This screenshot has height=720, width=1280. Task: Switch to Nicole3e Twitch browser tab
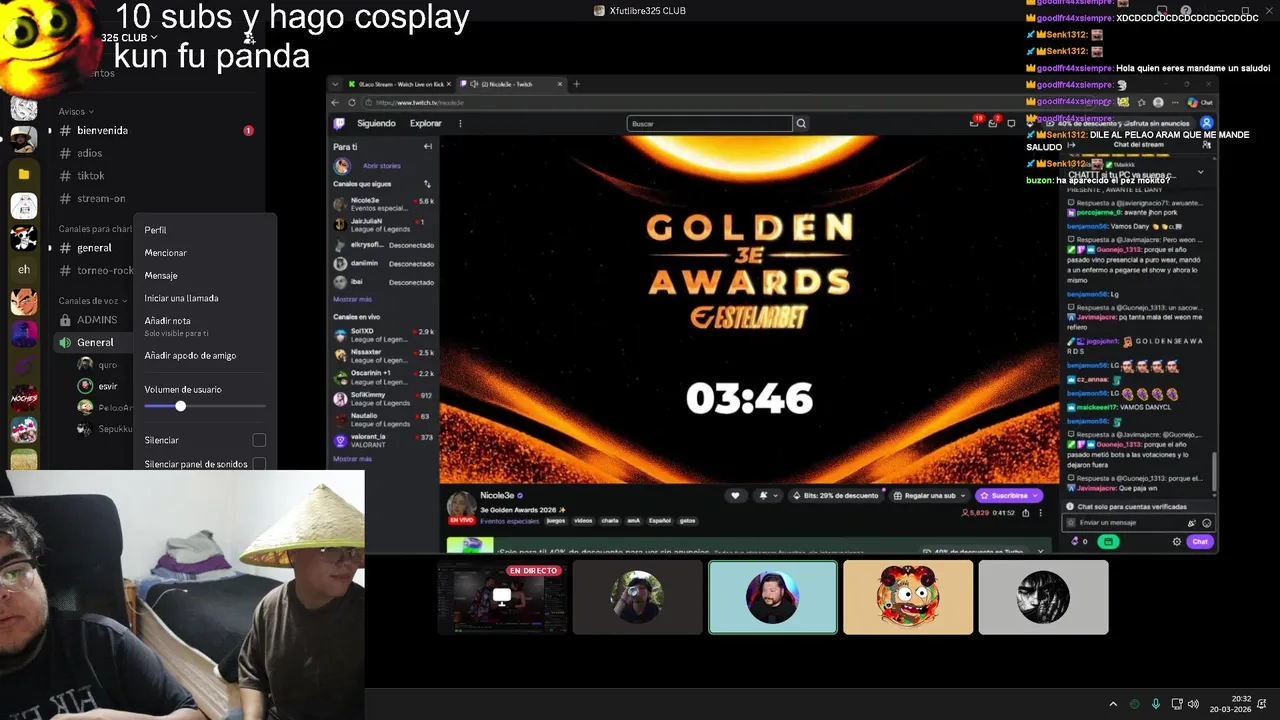pos(510,84)
